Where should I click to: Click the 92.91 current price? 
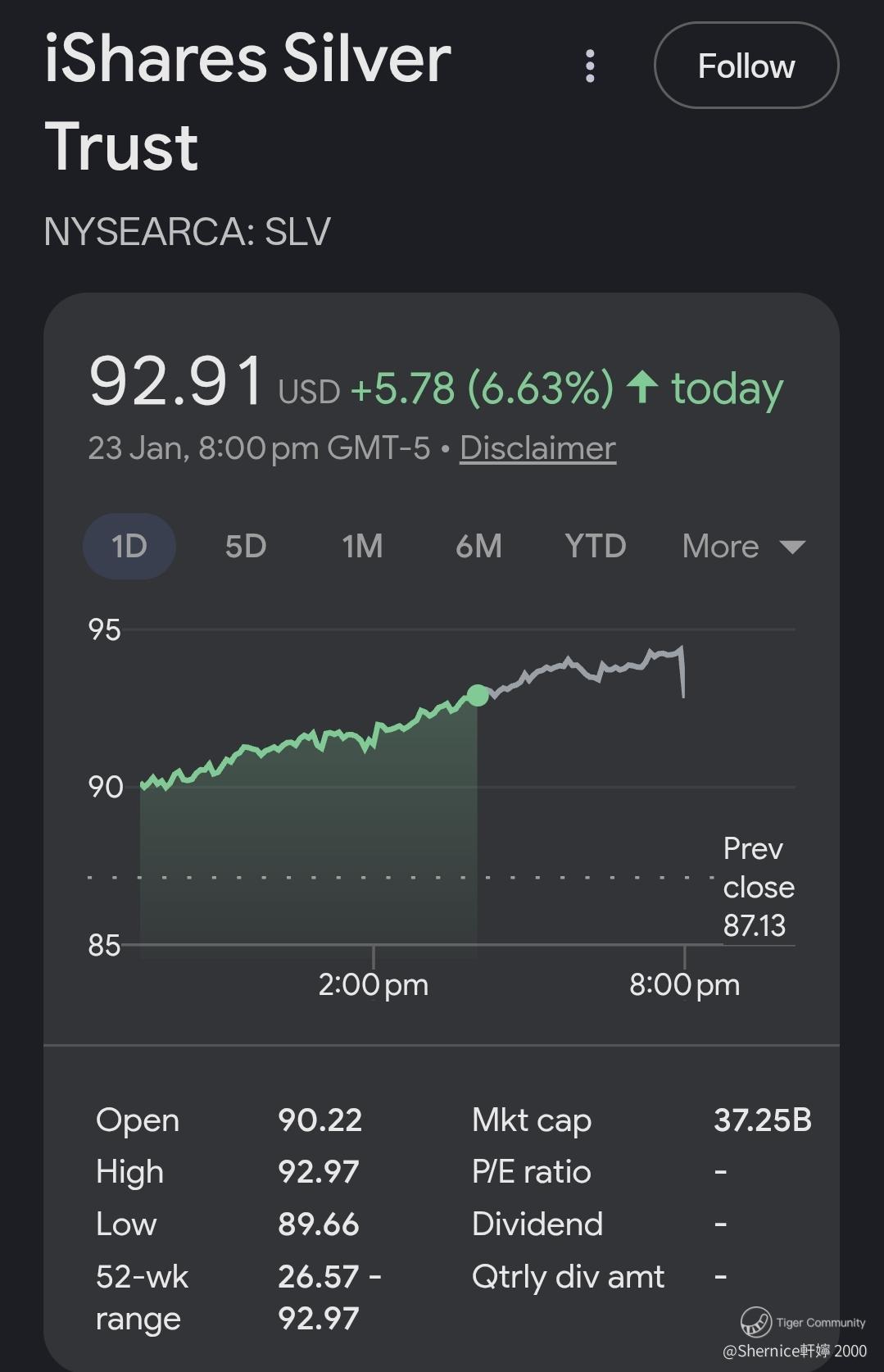coord(176,382)
